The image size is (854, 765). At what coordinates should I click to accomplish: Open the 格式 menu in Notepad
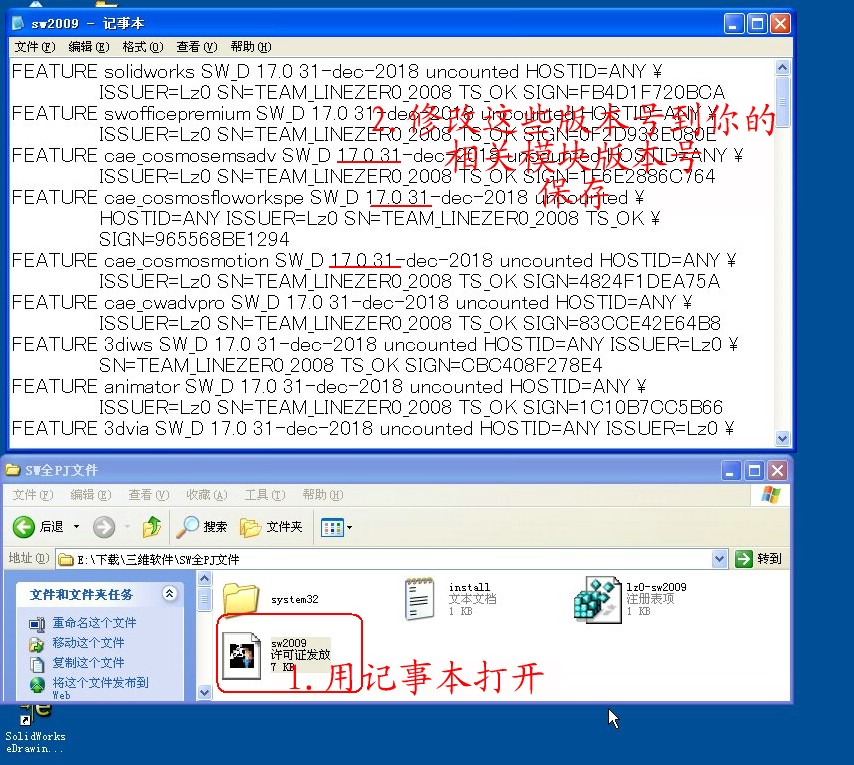click(143, 47)
